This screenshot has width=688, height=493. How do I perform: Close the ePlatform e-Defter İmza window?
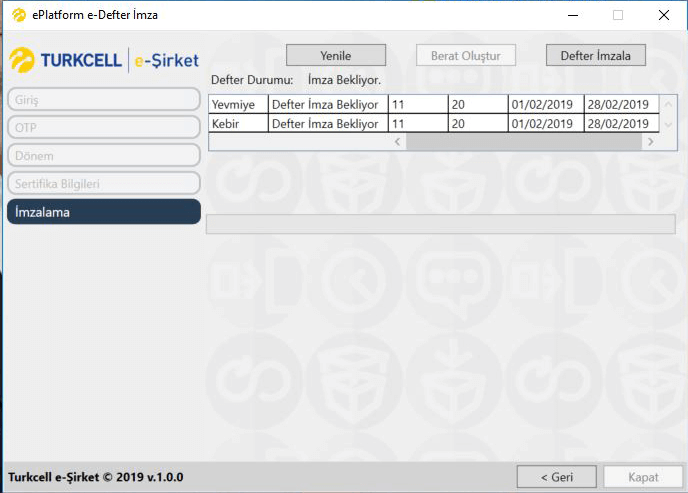coord(663,15)
